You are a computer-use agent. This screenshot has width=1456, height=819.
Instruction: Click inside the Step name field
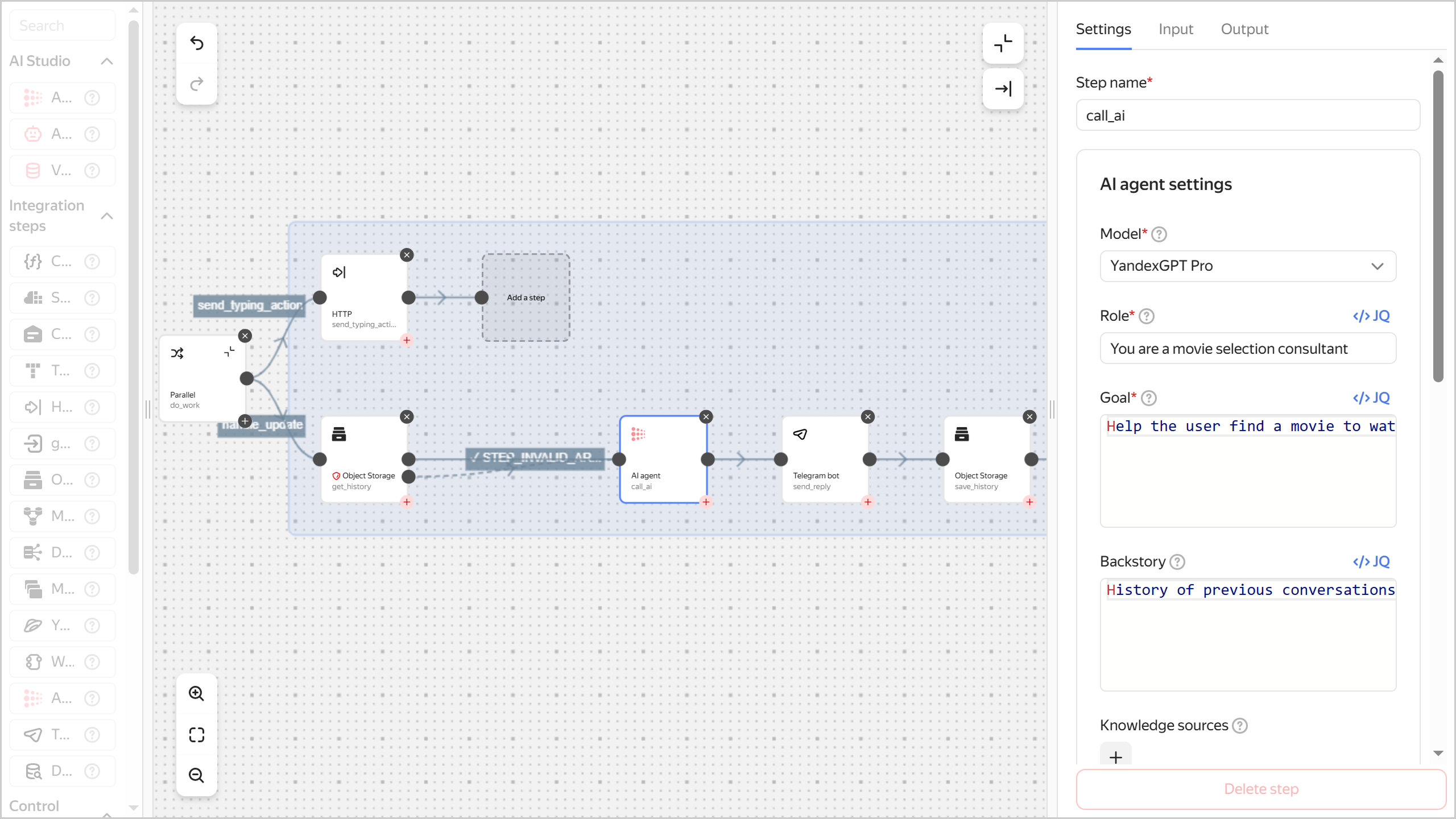pos(1247,115)
